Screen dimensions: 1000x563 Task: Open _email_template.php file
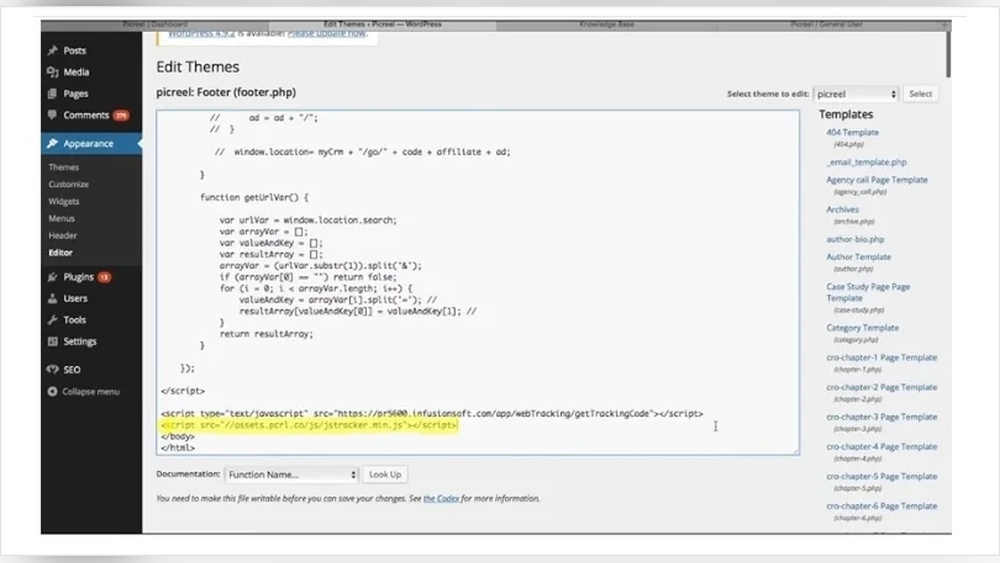click(x=867, y=163)
